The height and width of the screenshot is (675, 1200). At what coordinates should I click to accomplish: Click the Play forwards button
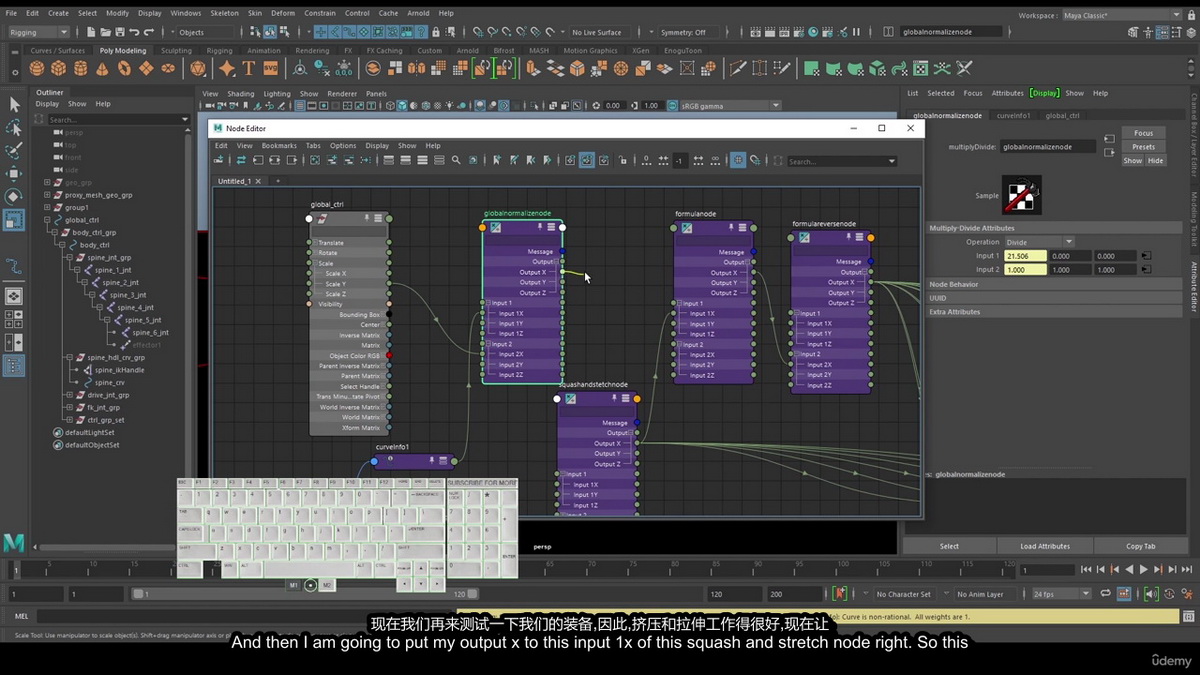(x=1144, y=569)
